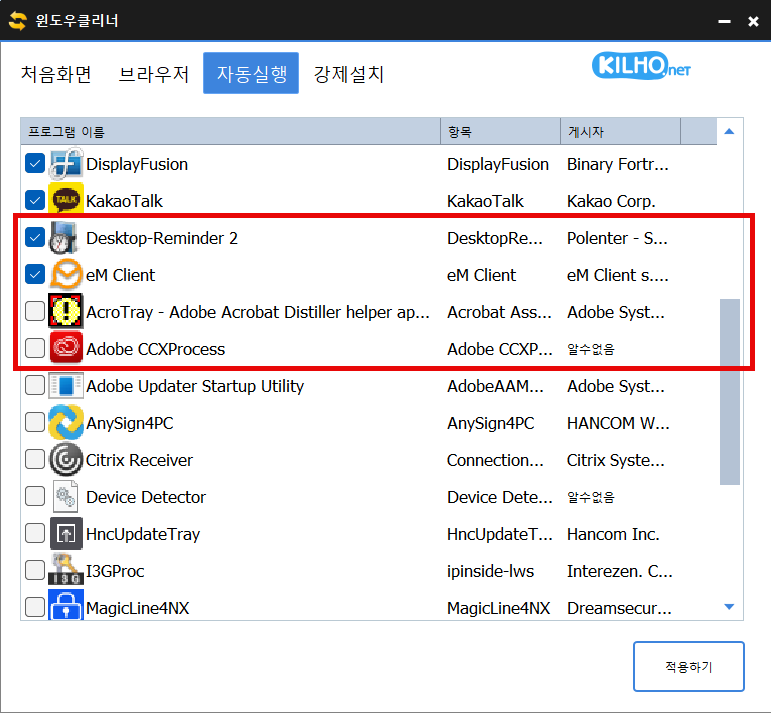Close the 윈도우클리너 window
Screen dimensions: 771x713
click(x=753, y=21)
